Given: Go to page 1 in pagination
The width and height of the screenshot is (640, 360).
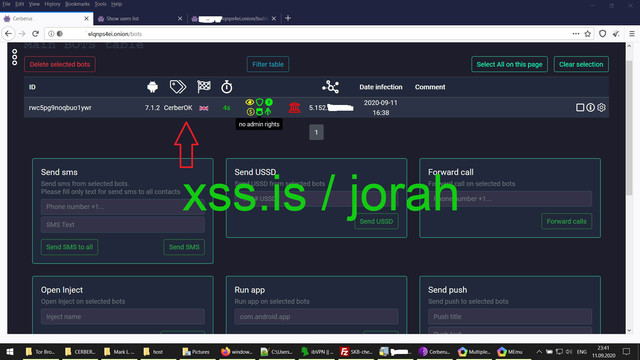Looking at the screenshot, I should point(316,132).
